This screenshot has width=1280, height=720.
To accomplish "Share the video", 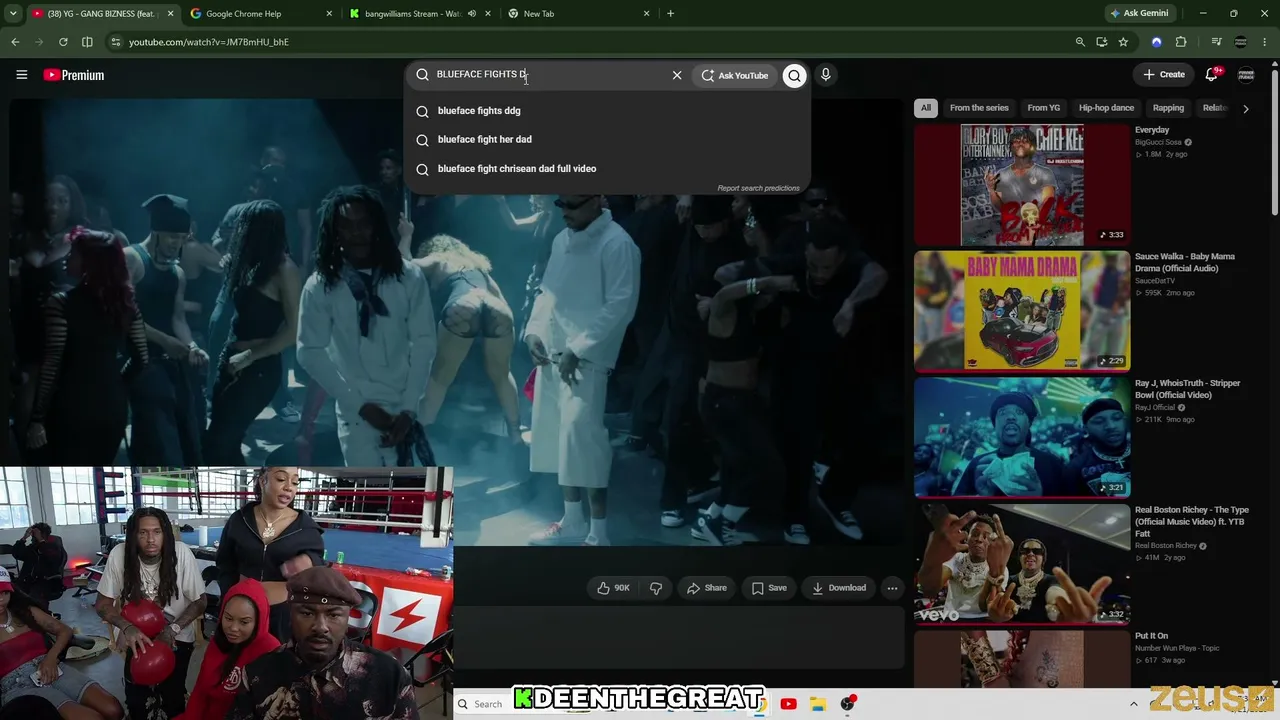I will coord(706,588).
